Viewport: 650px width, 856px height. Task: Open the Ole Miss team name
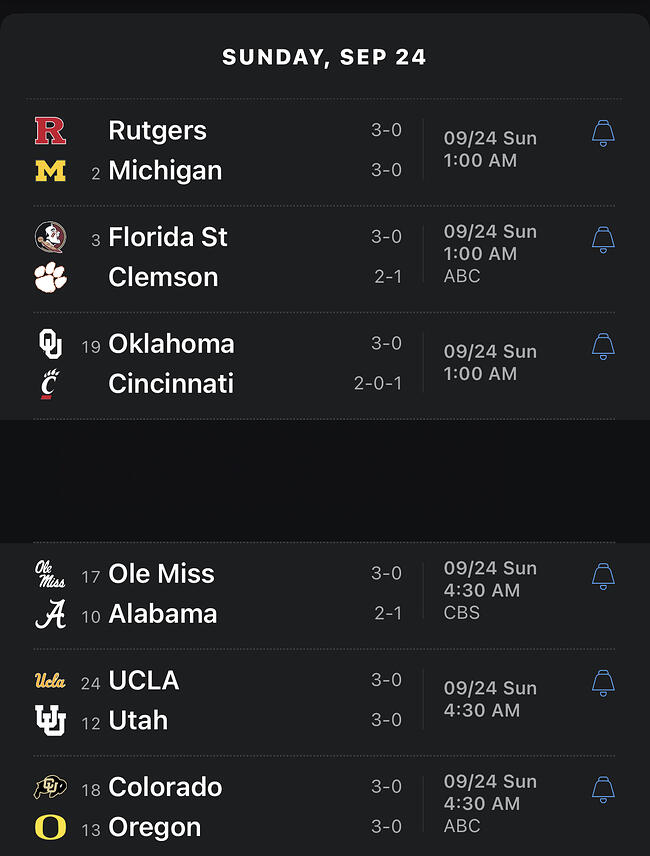[x=162, y=574]
